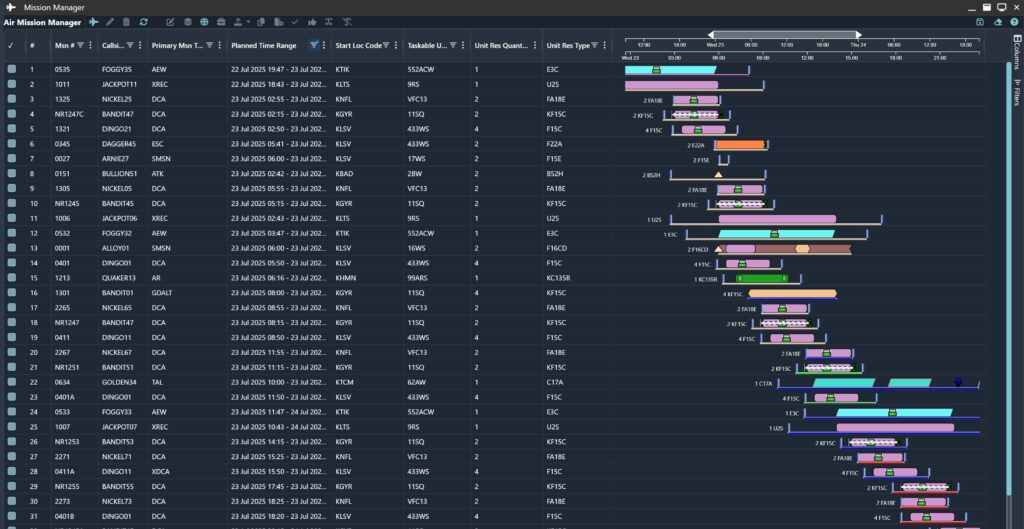This screenshot has height=529, width=1024.
Task: Click the blue circle marker on GOLDEN34 row
Action: point(958,382)
